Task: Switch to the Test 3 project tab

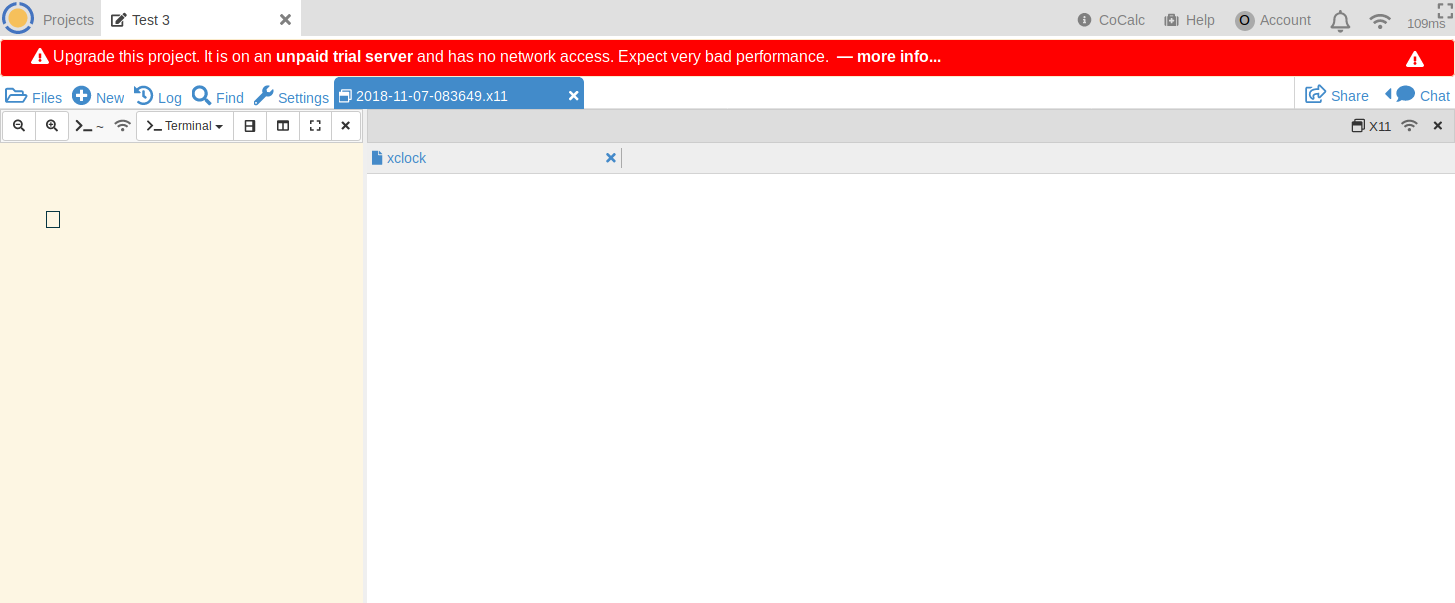Action: [150, 18]
